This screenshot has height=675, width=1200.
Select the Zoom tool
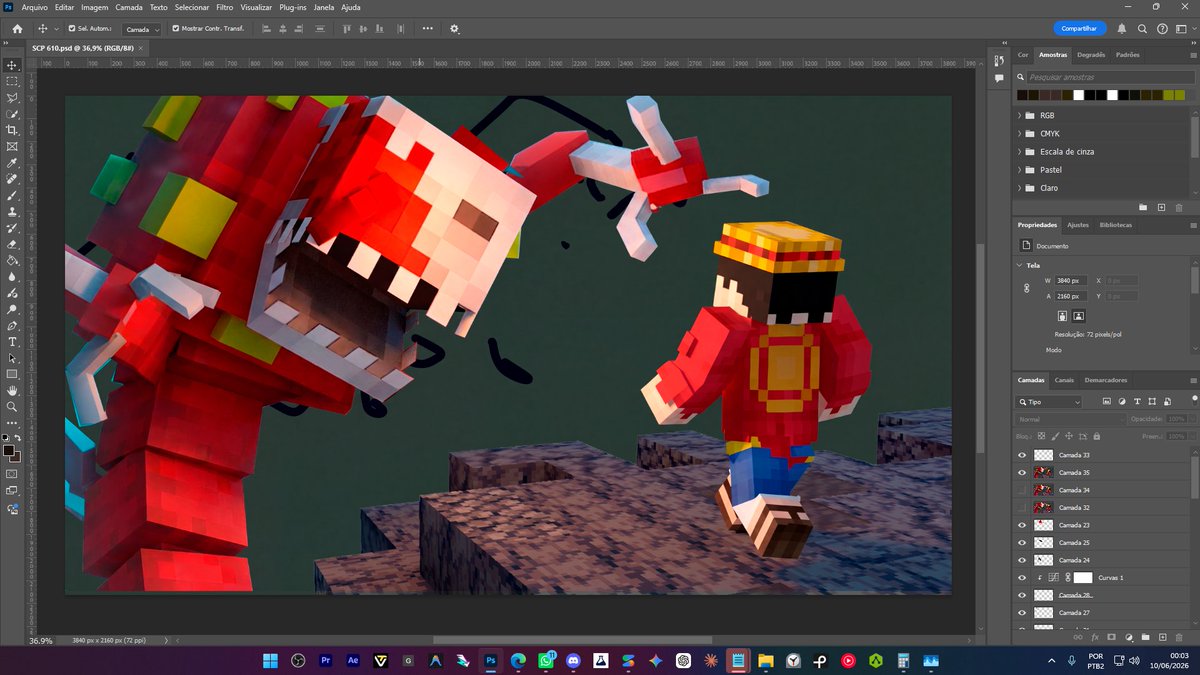(12, 407)
